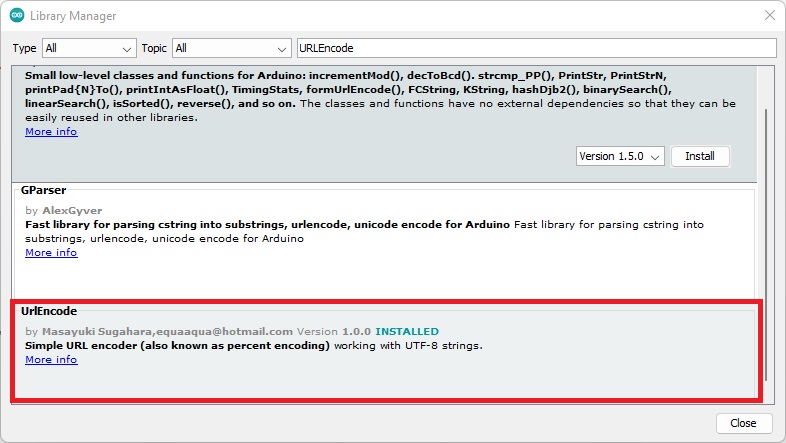Open More info link under GParser
786x443 pixels.
tap(51, 253)
